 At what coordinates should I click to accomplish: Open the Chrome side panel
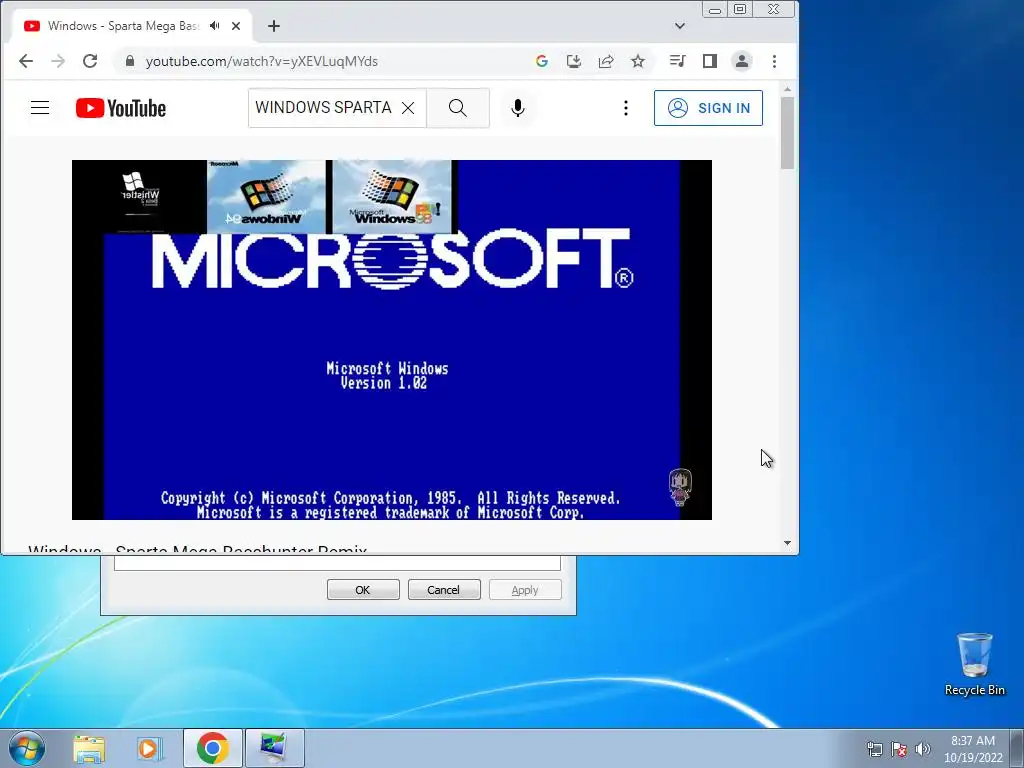point(710,61)
